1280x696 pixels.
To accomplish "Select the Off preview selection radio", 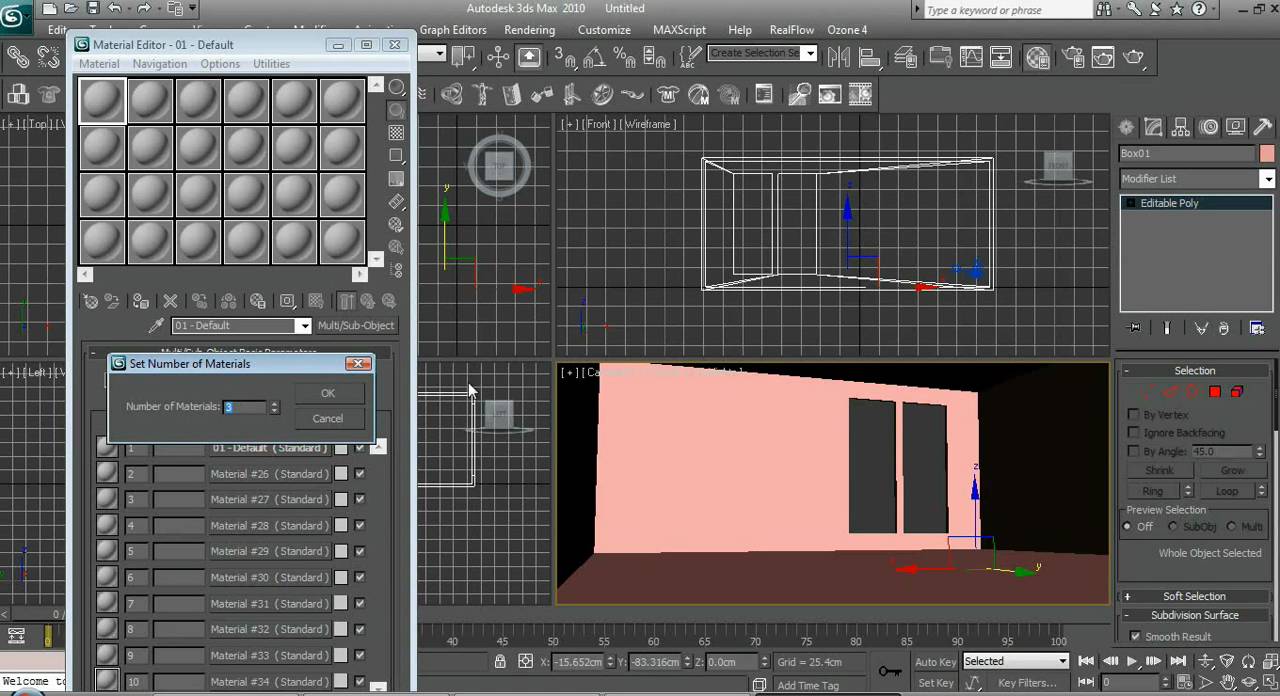I will (x=1127, y=527).
